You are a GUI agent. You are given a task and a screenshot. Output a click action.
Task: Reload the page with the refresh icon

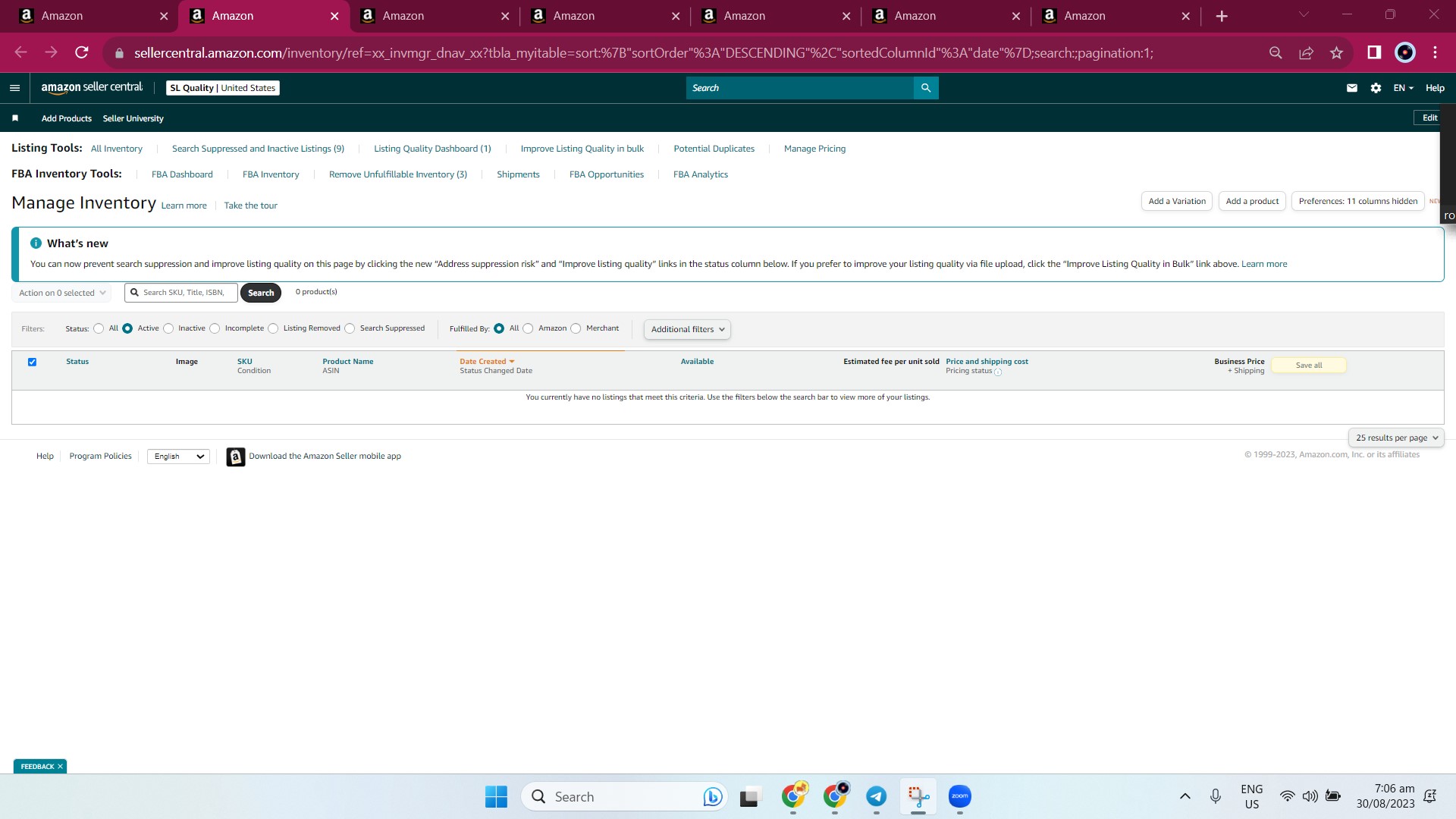coord(82,52)
